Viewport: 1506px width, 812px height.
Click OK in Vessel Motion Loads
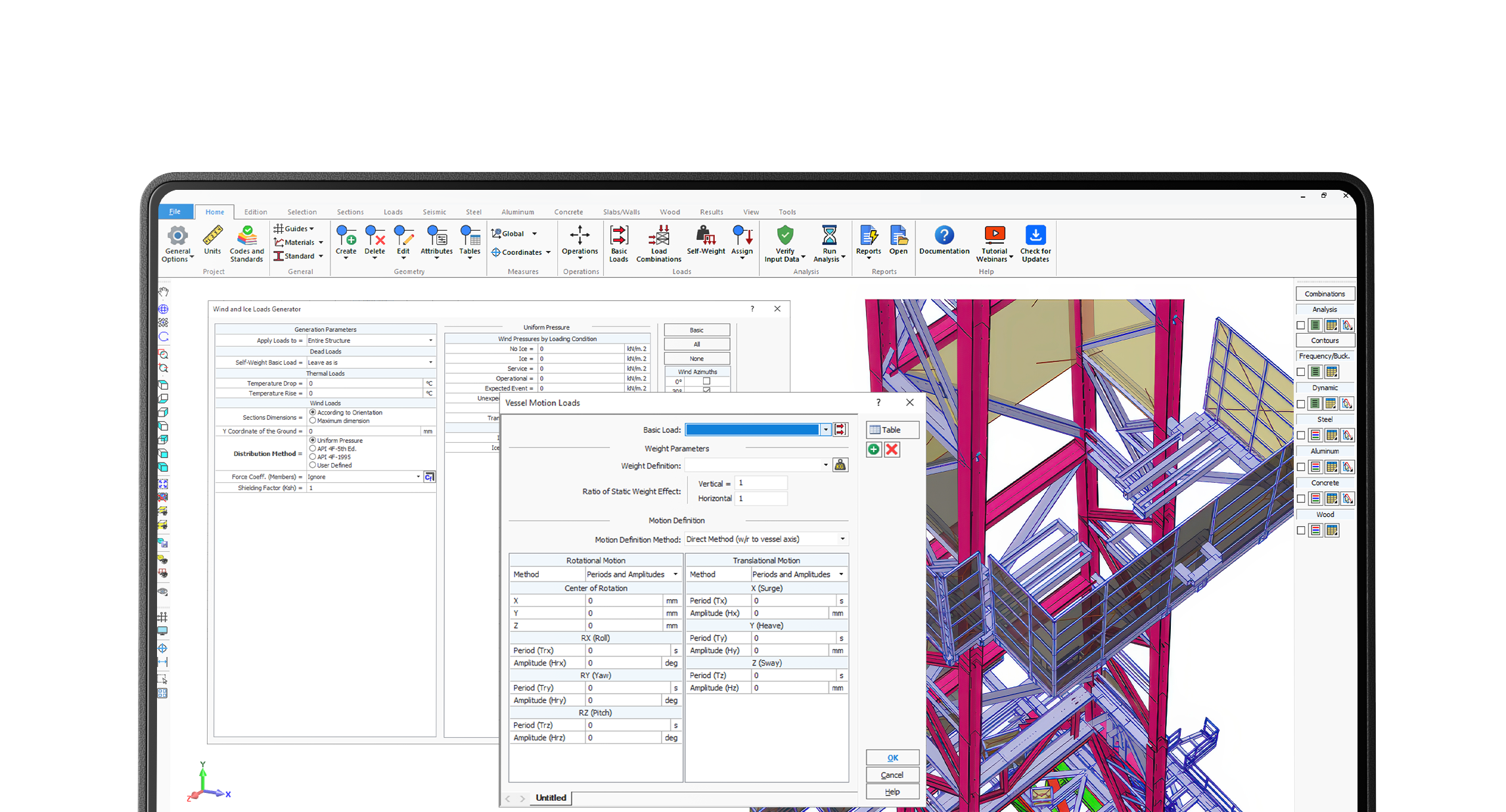tap(892, 757)
